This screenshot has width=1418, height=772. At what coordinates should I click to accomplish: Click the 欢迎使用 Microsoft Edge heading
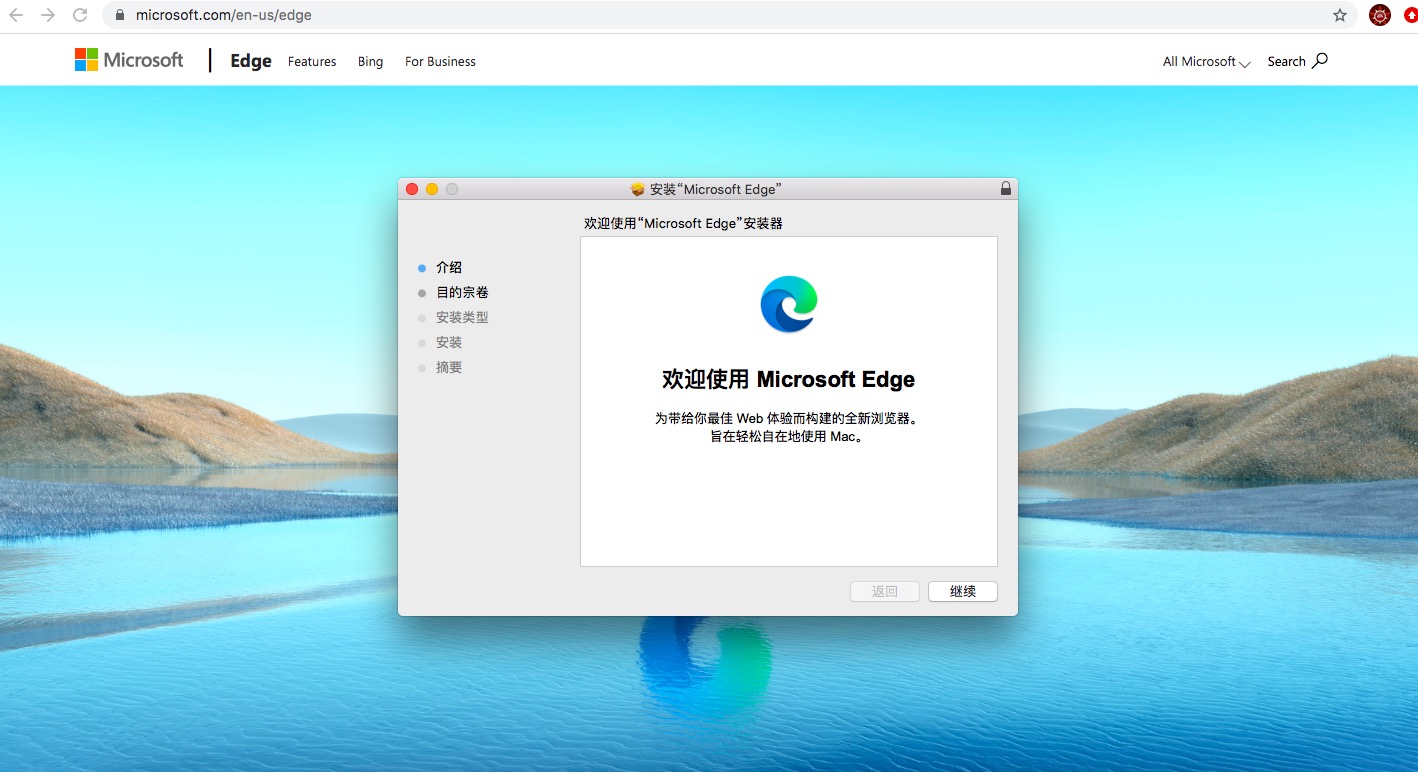pyautogui.click(x=789, y=380)
